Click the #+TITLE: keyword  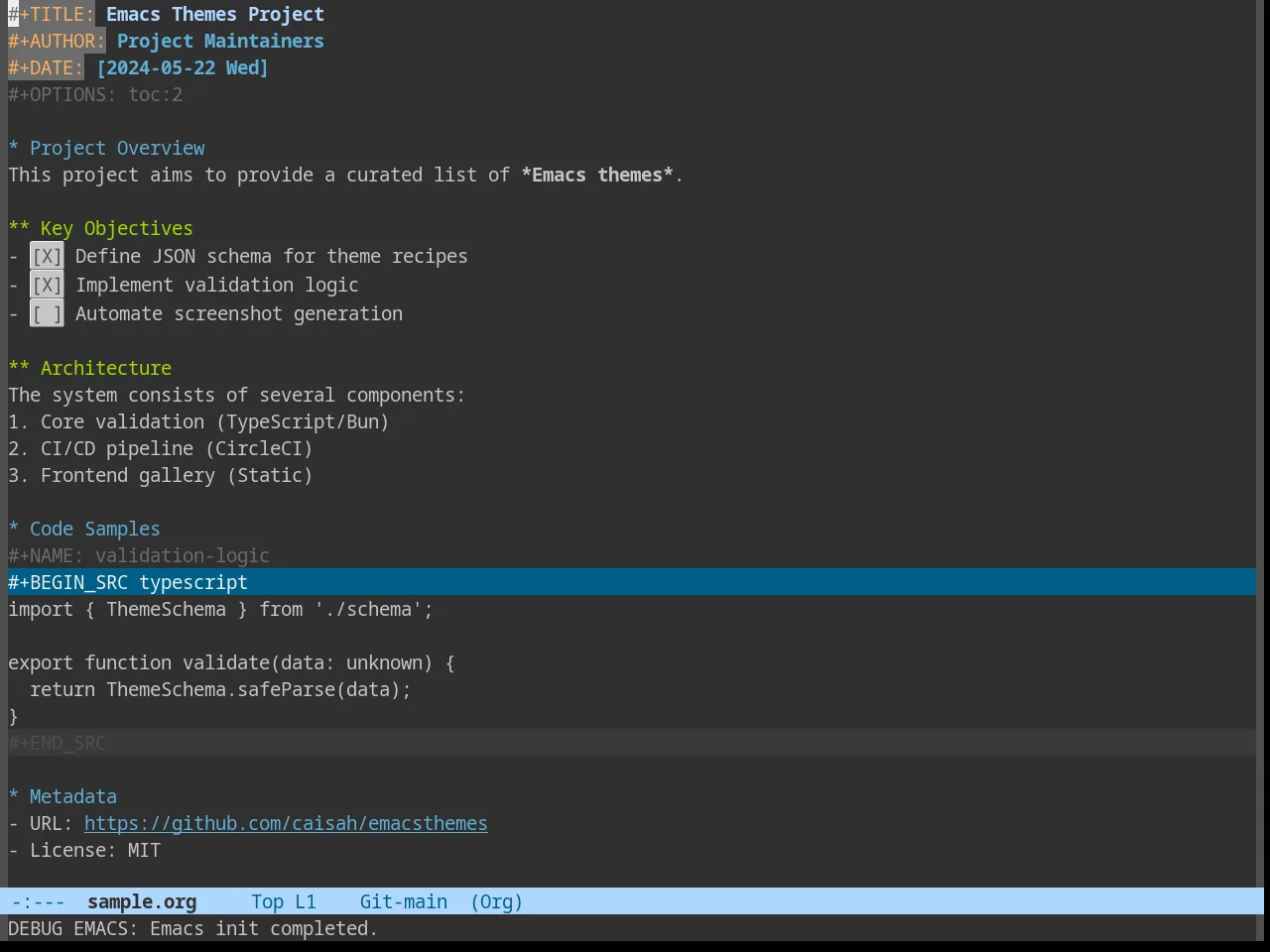tap(52, 14)
